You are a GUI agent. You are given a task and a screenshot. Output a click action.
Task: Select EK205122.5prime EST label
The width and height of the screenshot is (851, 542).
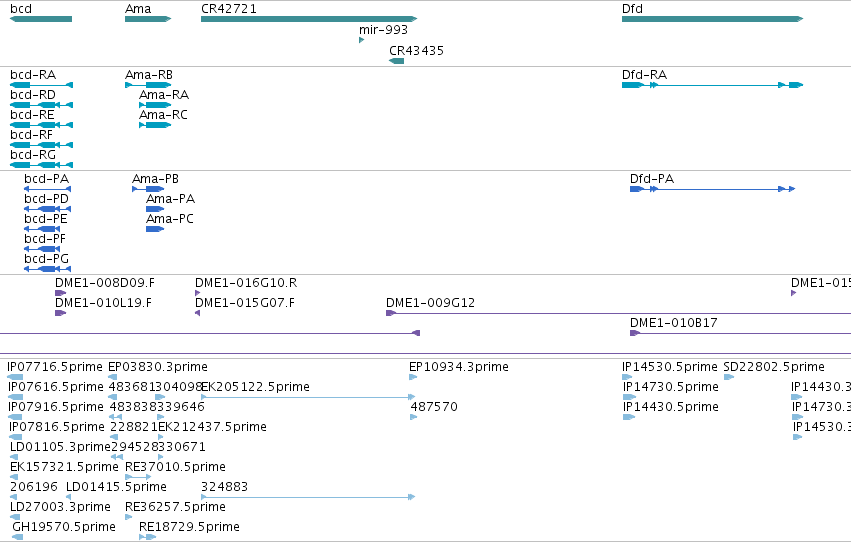[256, 387]
